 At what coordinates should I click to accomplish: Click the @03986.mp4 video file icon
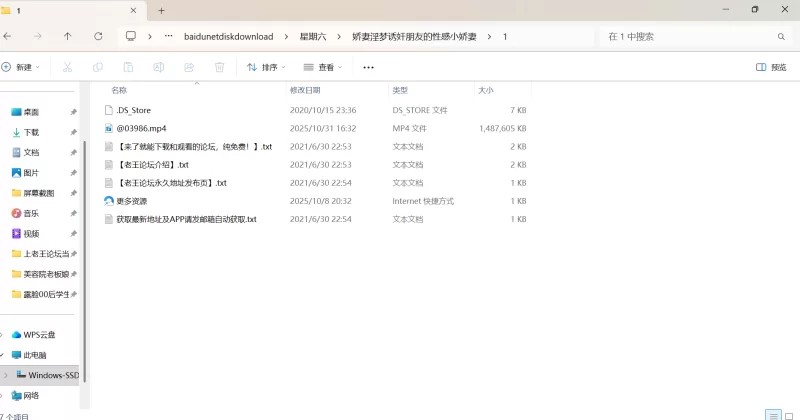(109, 129)
